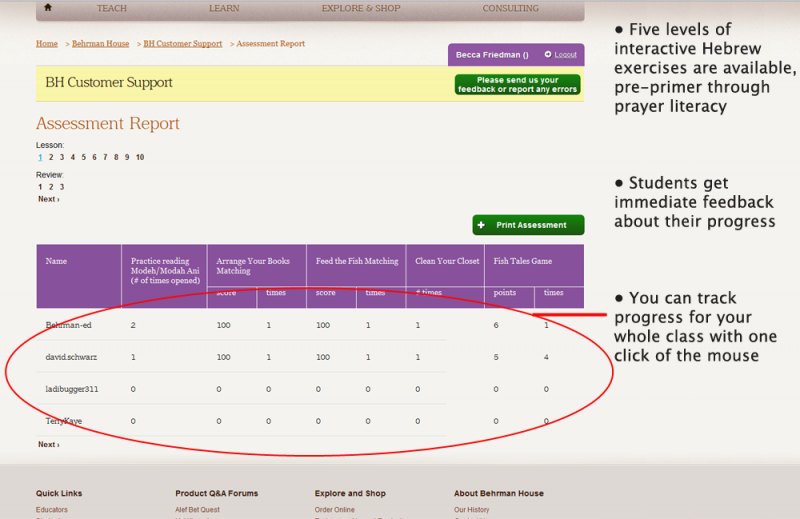Click the Product Q&A Forums footer heading
The width and height of the screenshot is (800, 519).
[x=216, y=493]
